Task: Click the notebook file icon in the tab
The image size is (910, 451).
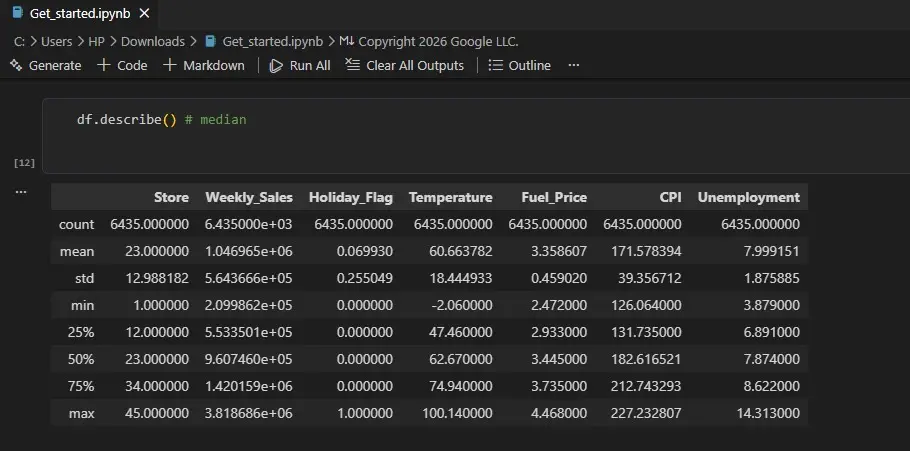Action: tap(17, 13)
